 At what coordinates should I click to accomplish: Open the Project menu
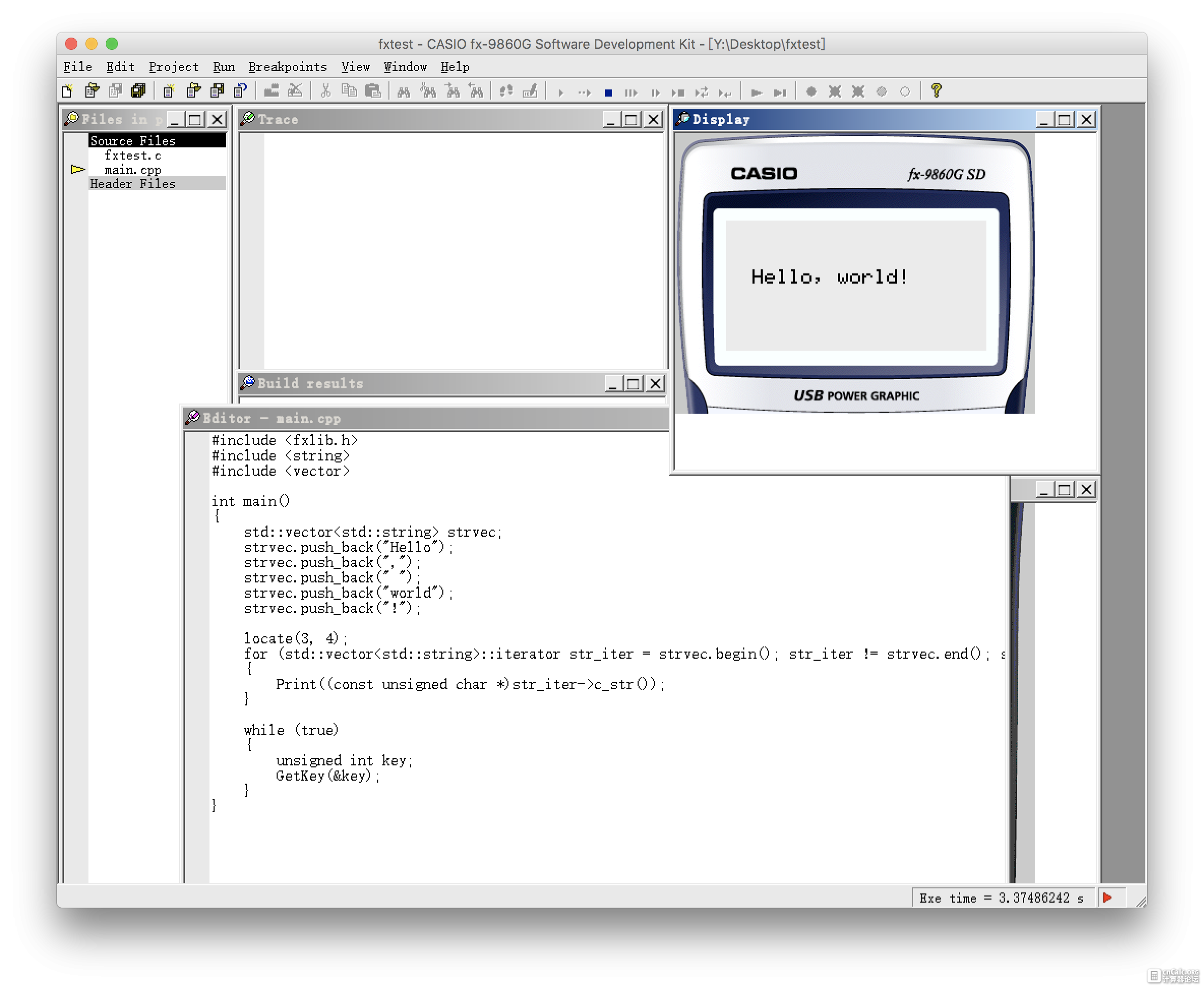[x=174, y=67]
